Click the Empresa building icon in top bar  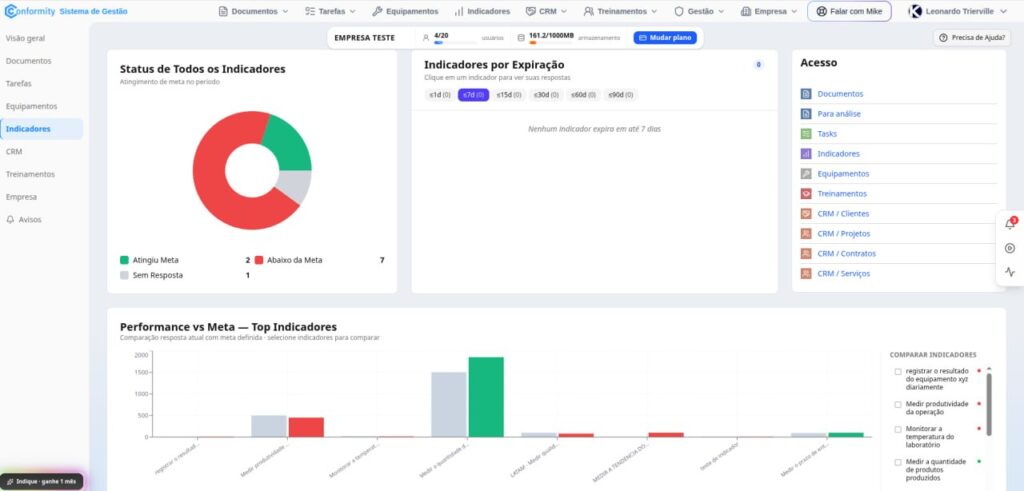pos(746,11)
